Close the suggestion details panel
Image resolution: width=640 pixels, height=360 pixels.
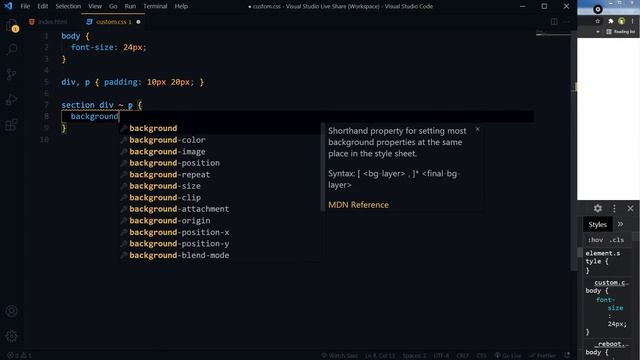(x=478, y=129)
